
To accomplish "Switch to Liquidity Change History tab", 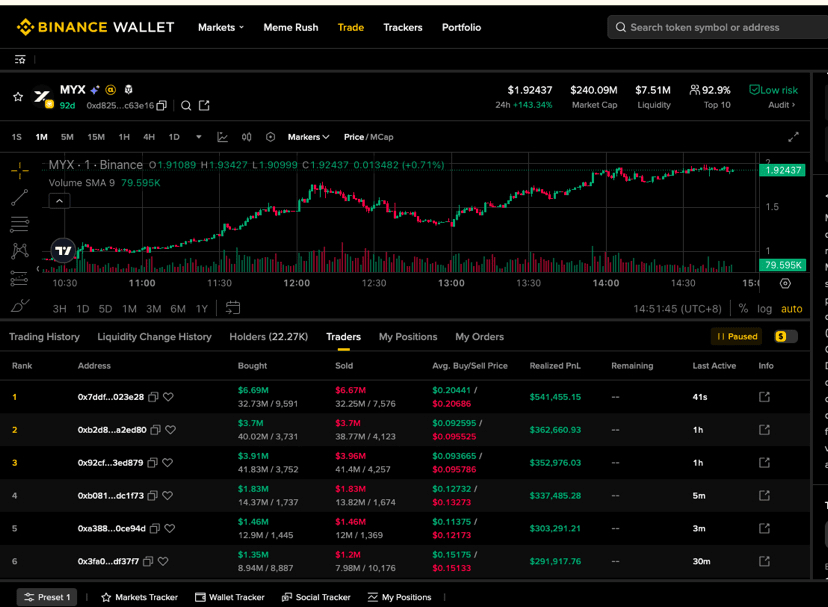I will [x=154, y=337].
